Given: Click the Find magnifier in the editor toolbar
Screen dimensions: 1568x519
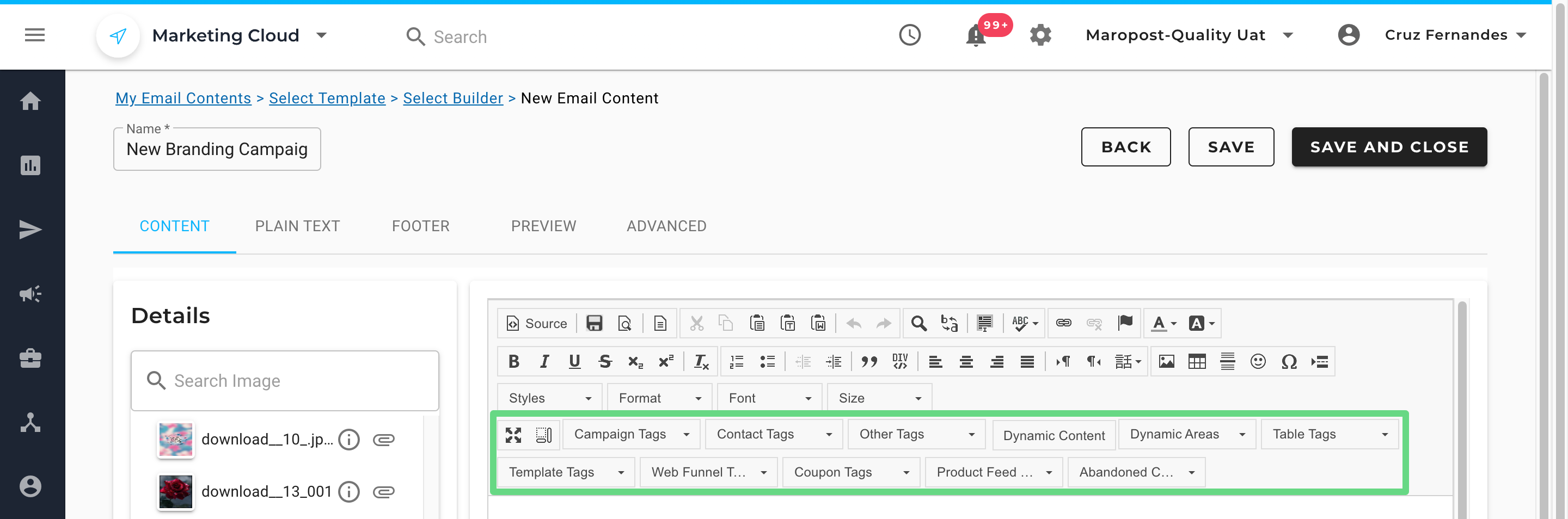Looking at the screenshot, I should (918, 323).
